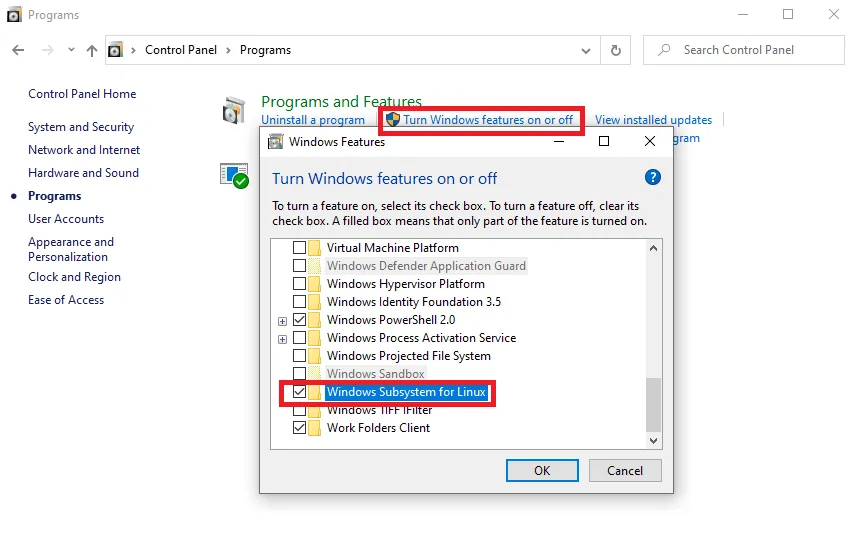Check Windows Process Activation Service
This screenshot has height=545, width=857.
[299, 338]
